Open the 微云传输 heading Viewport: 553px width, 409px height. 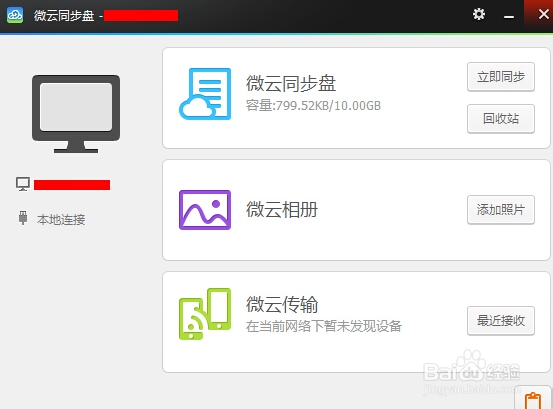pos(282,304)
